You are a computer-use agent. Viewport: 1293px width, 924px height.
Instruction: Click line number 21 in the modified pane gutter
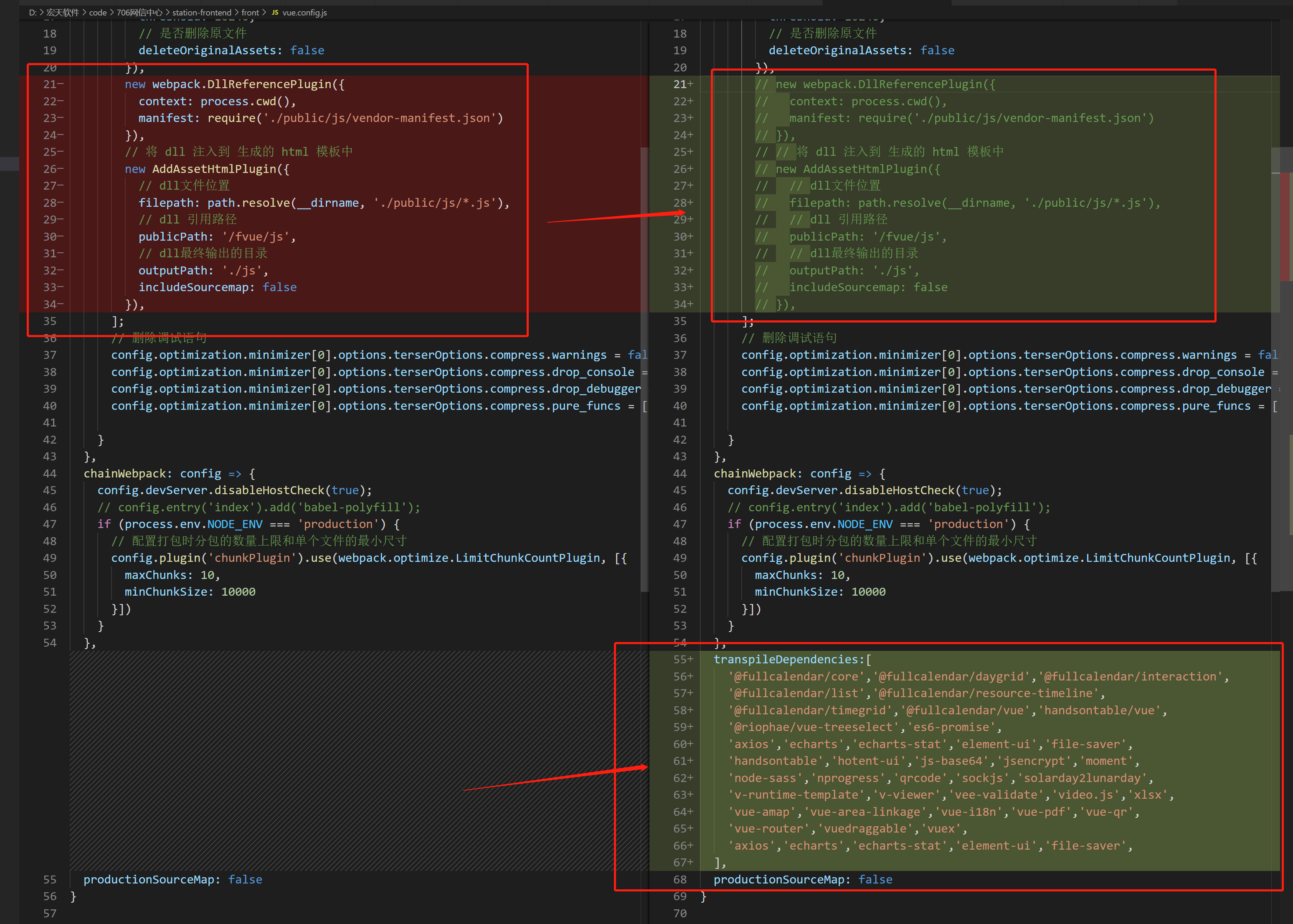click(680, 84)
